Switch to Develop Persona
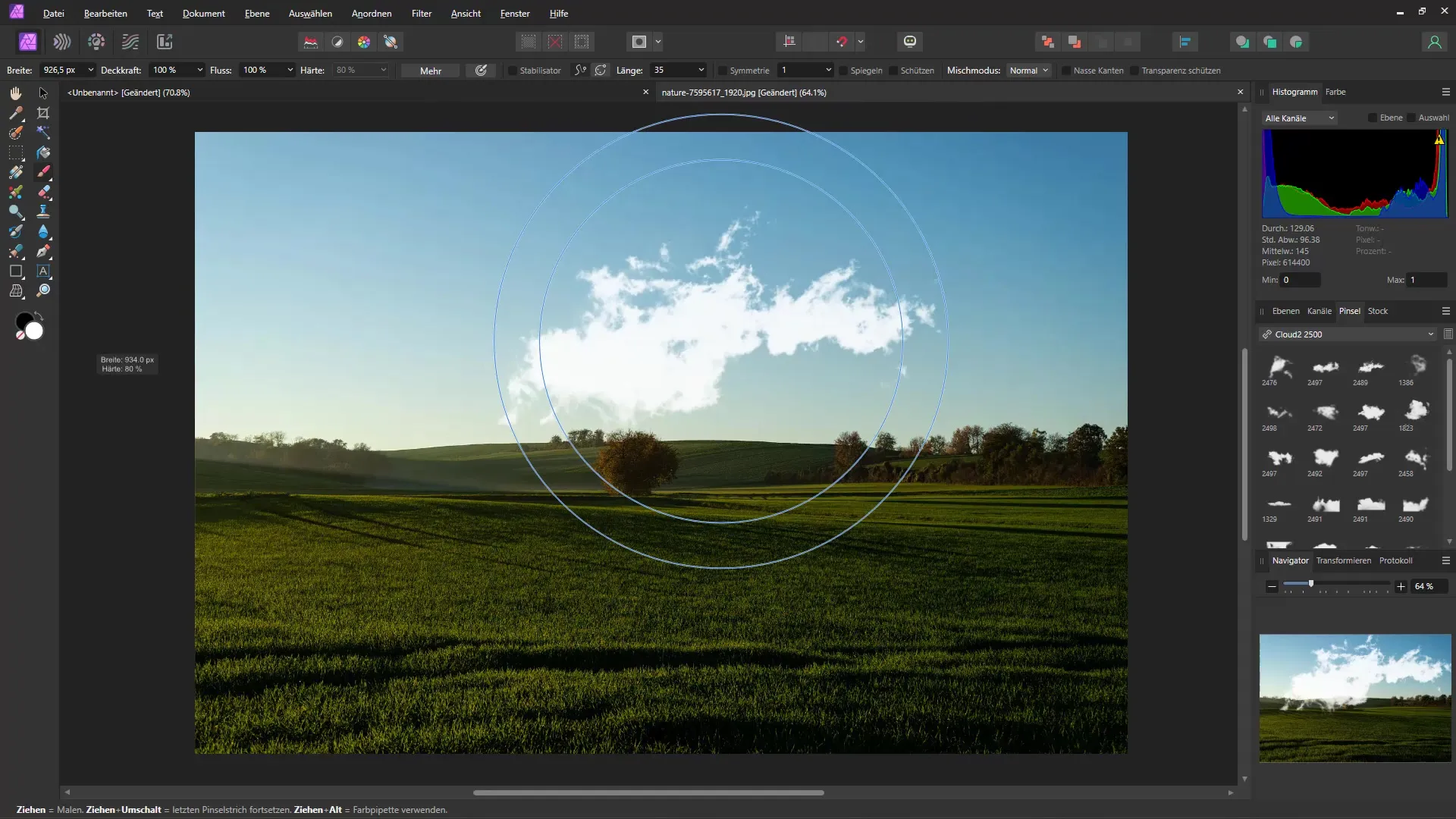 click(x=96, y=42)
